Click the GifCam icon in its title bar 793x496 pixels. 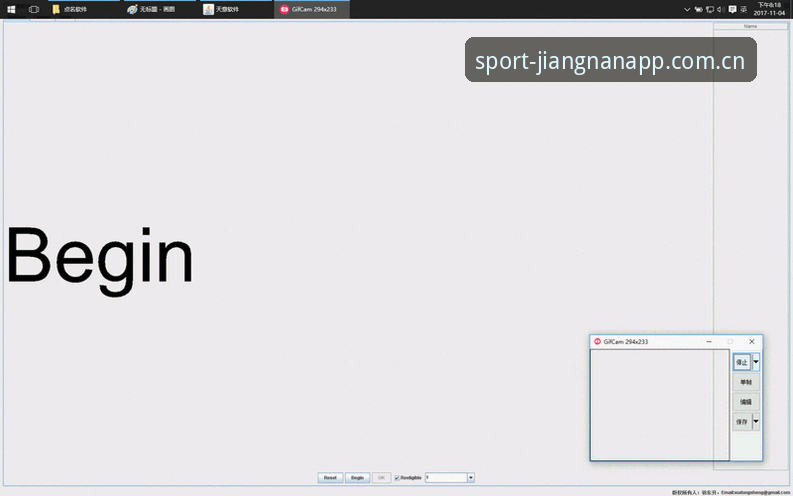(597, 341)
